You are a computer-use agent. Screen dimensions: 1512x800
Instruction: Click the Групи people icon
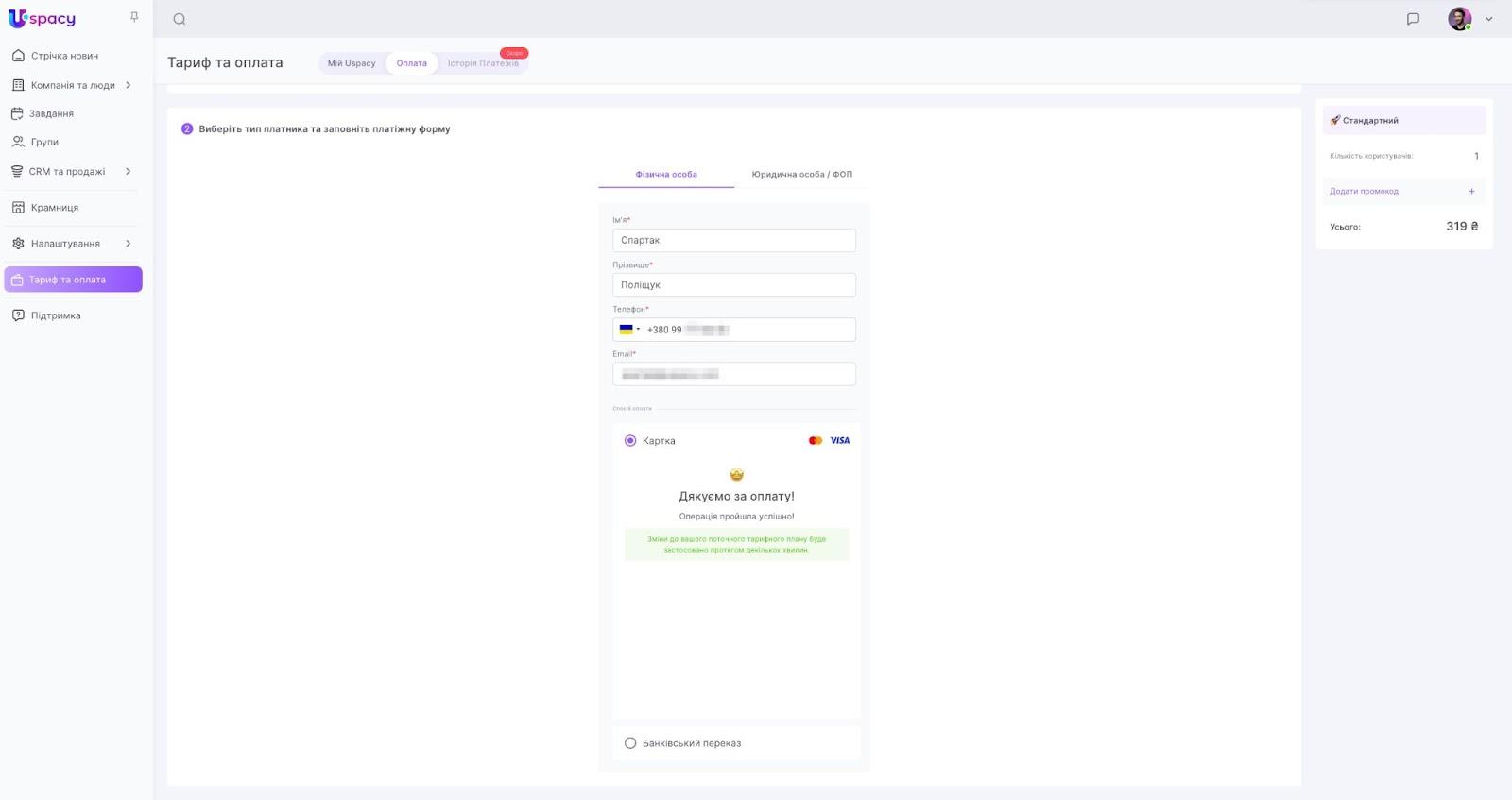pos(18,142)
